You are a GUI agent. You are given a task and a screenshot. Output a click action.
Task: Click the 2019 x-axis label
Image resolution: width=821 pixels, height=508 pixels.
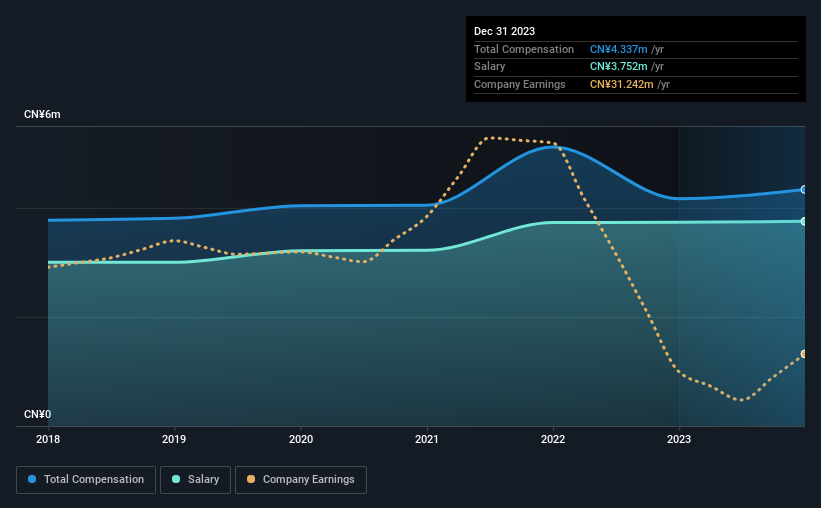[x=174, y=439]
